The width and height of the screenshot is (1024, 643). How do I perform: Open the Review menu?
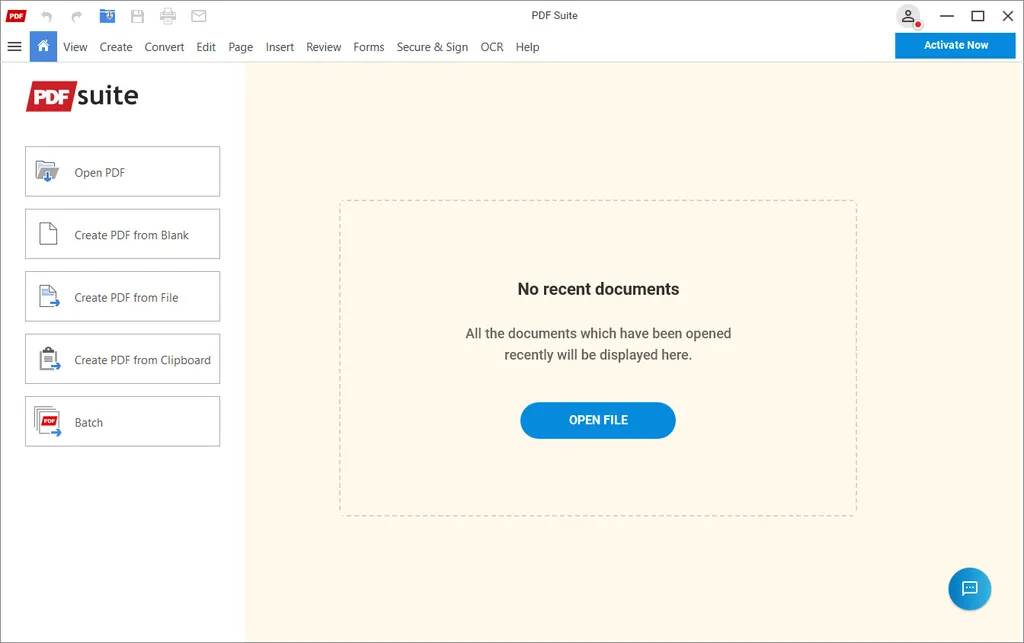click(x=323, y=47)
